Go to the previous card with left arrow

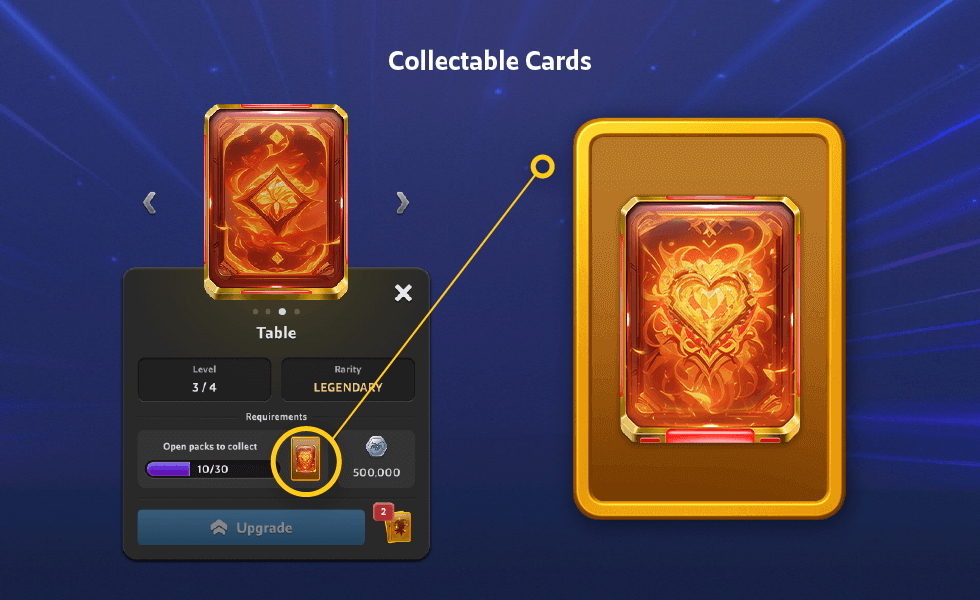tap(149, 202)
